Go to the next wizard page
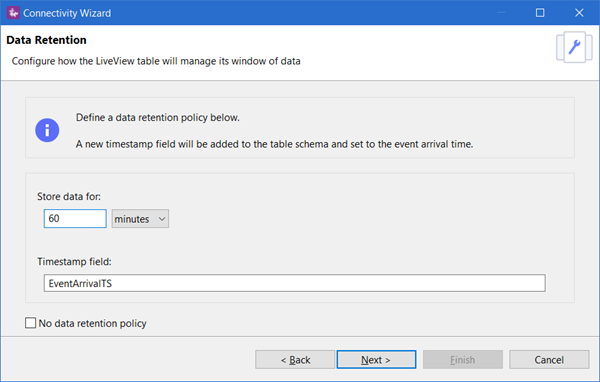600x382 pixels. 376,360
